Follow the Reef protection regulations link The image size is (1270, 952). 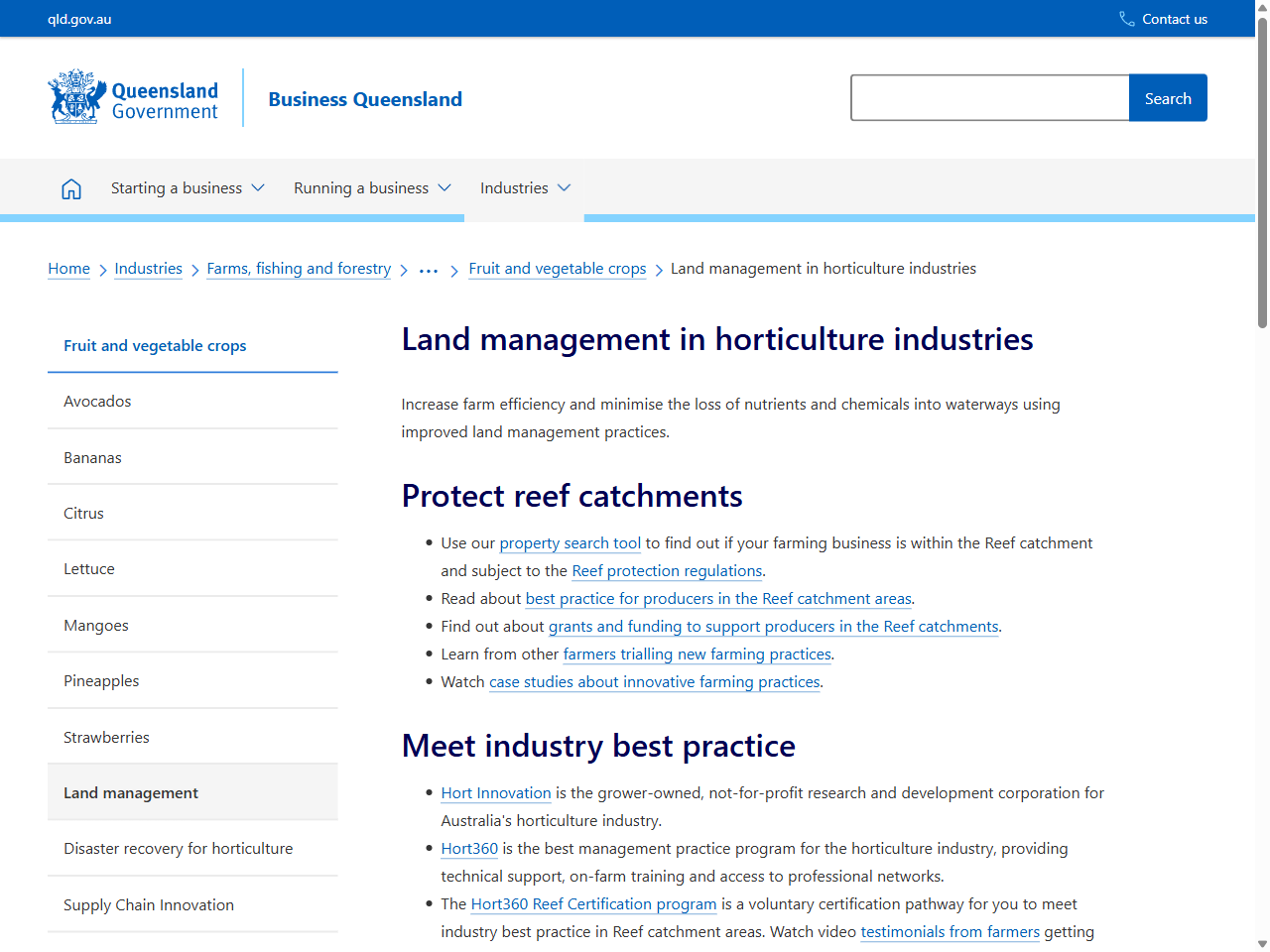pos(666,570)
